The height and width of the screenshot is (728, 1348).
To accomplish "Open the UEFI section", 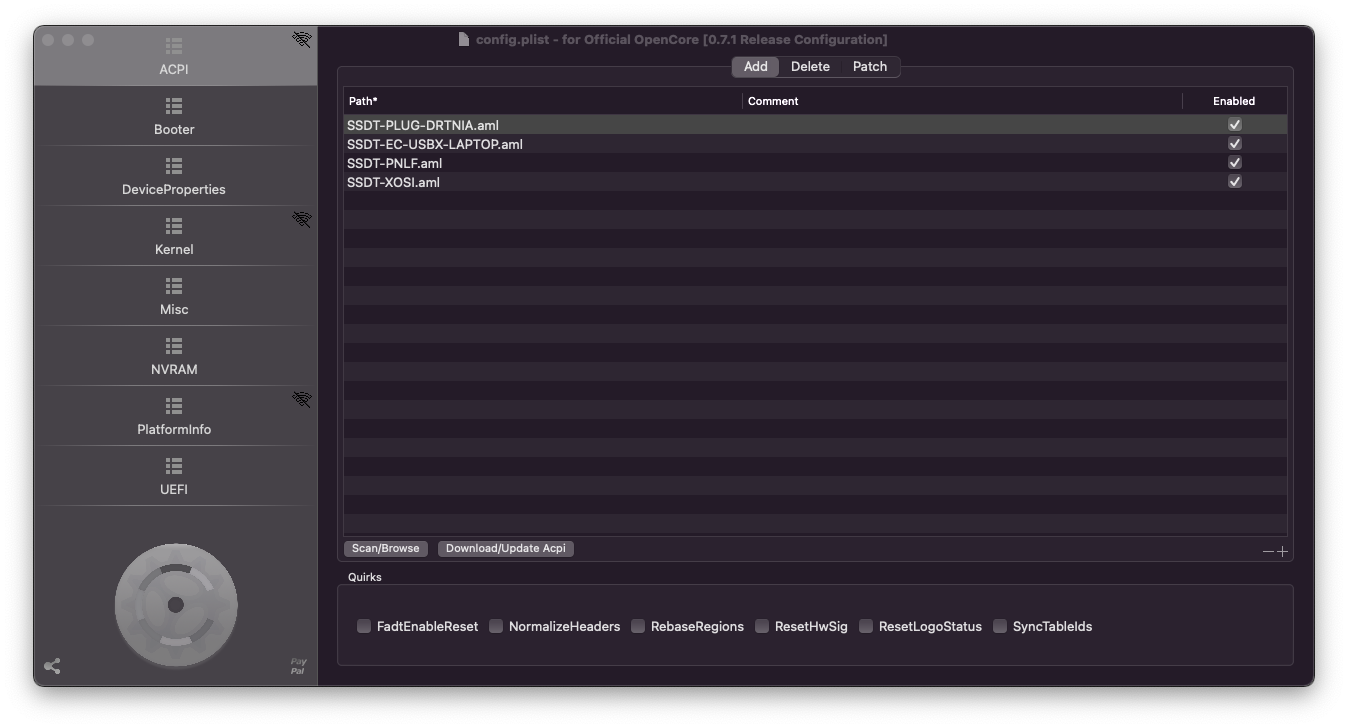I will 174,476.
